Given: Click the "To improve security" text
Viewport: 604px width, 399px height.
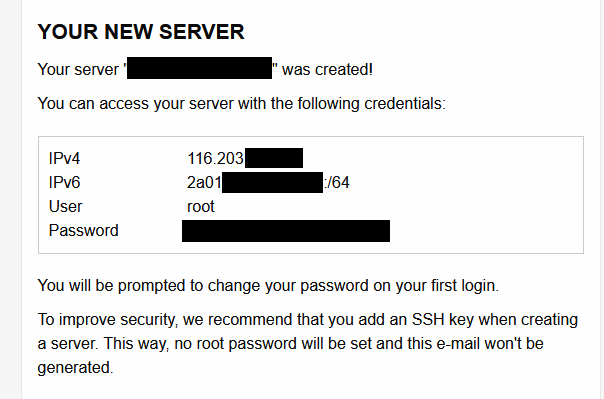Looking at the screenshot, I should coord(108,320).
